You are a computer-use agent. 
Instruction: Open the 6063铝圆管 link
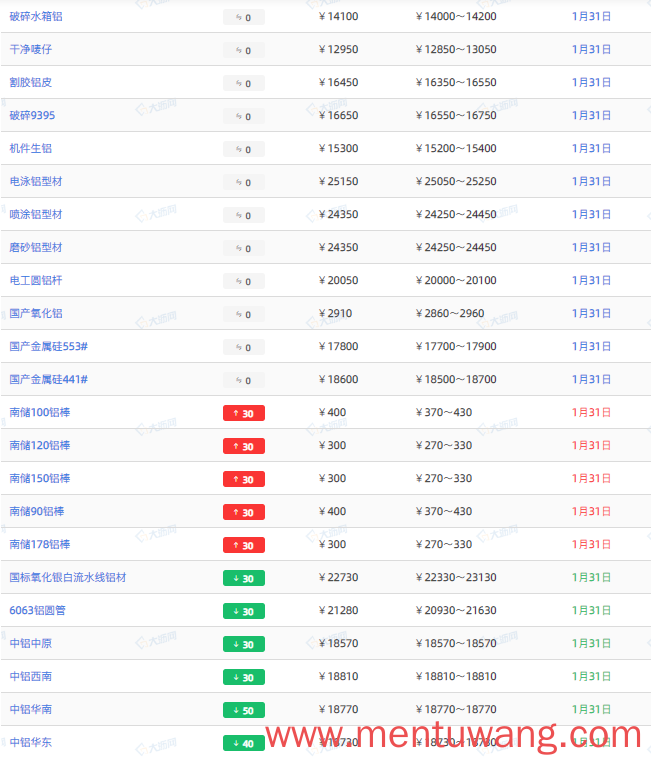tap(38, 610)
